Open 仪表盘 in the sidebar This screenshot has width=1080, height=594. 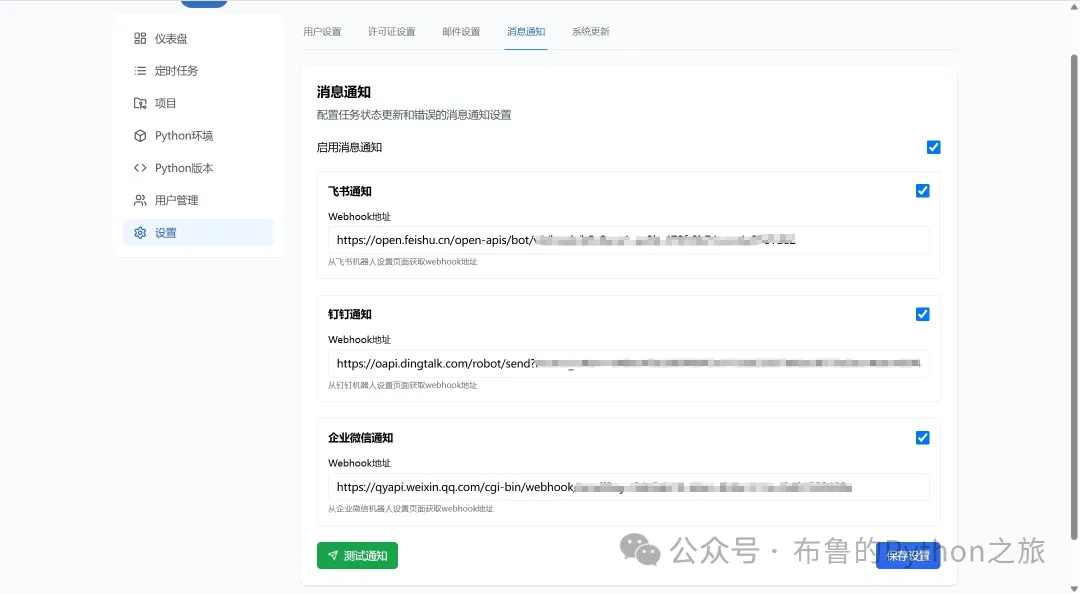click(198, 39)
